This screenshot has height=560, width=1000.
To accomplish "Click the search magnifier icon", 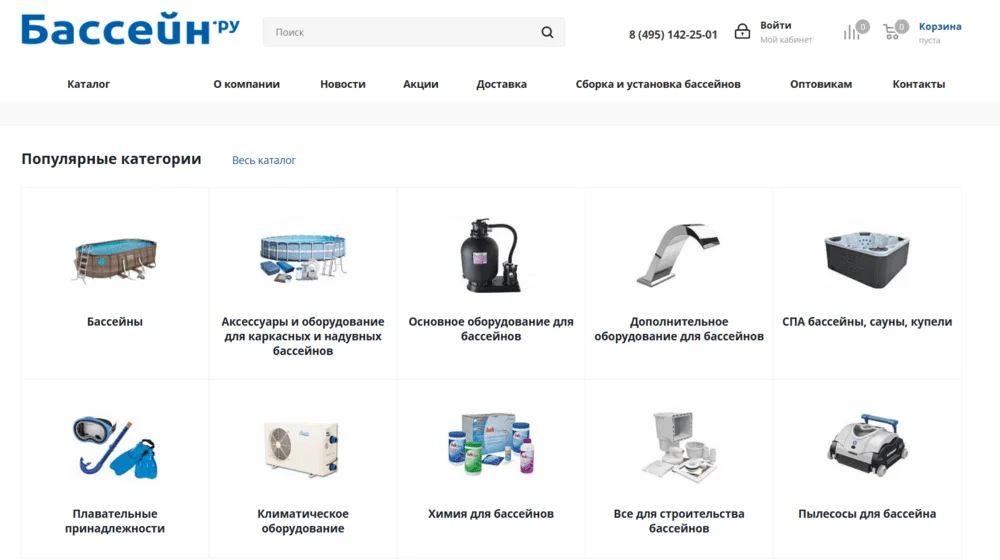I will [x=547, y=32].
